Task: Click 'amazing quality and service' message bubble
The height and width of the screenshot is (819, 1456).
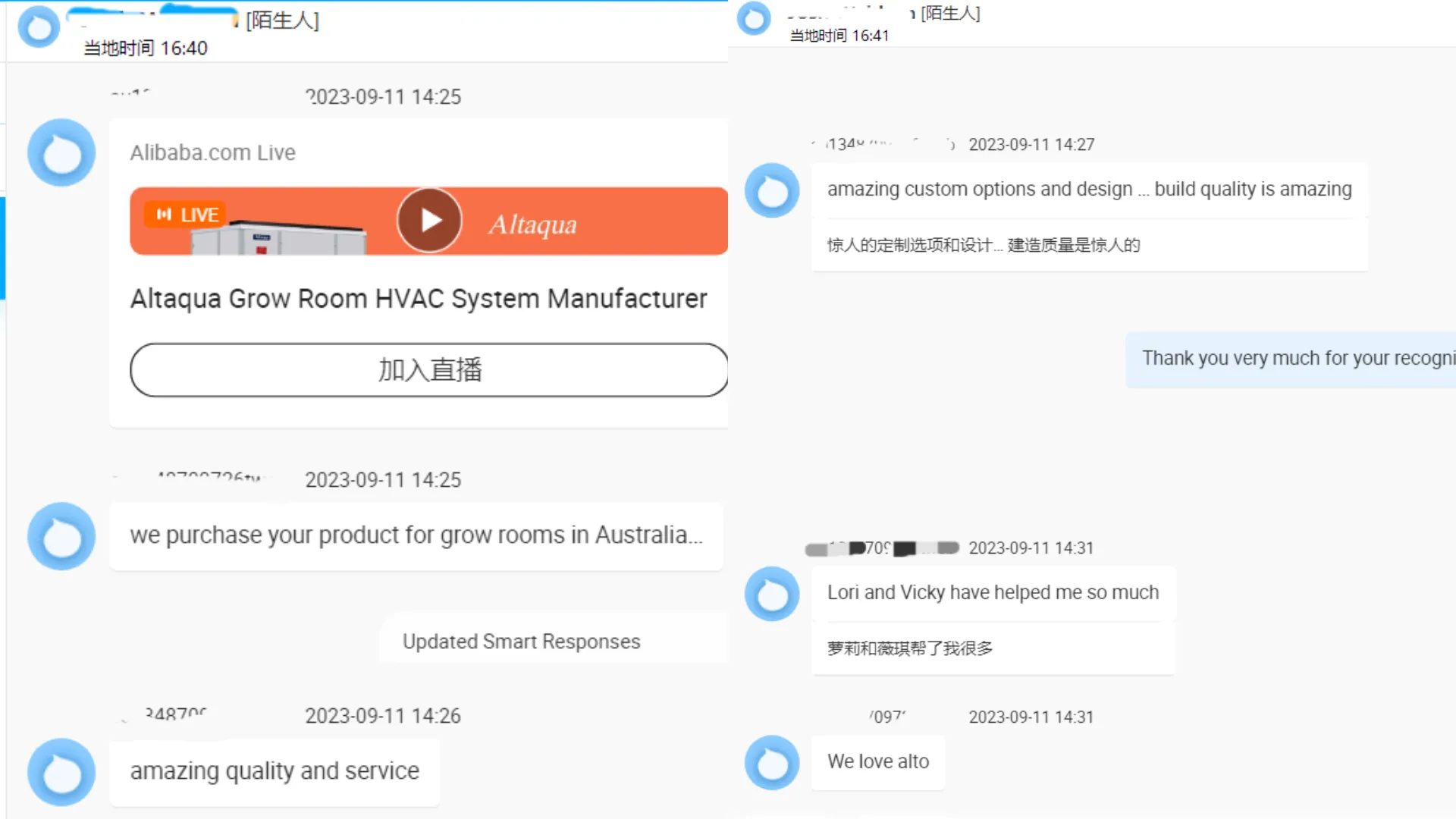Action: tap(275, 771)
